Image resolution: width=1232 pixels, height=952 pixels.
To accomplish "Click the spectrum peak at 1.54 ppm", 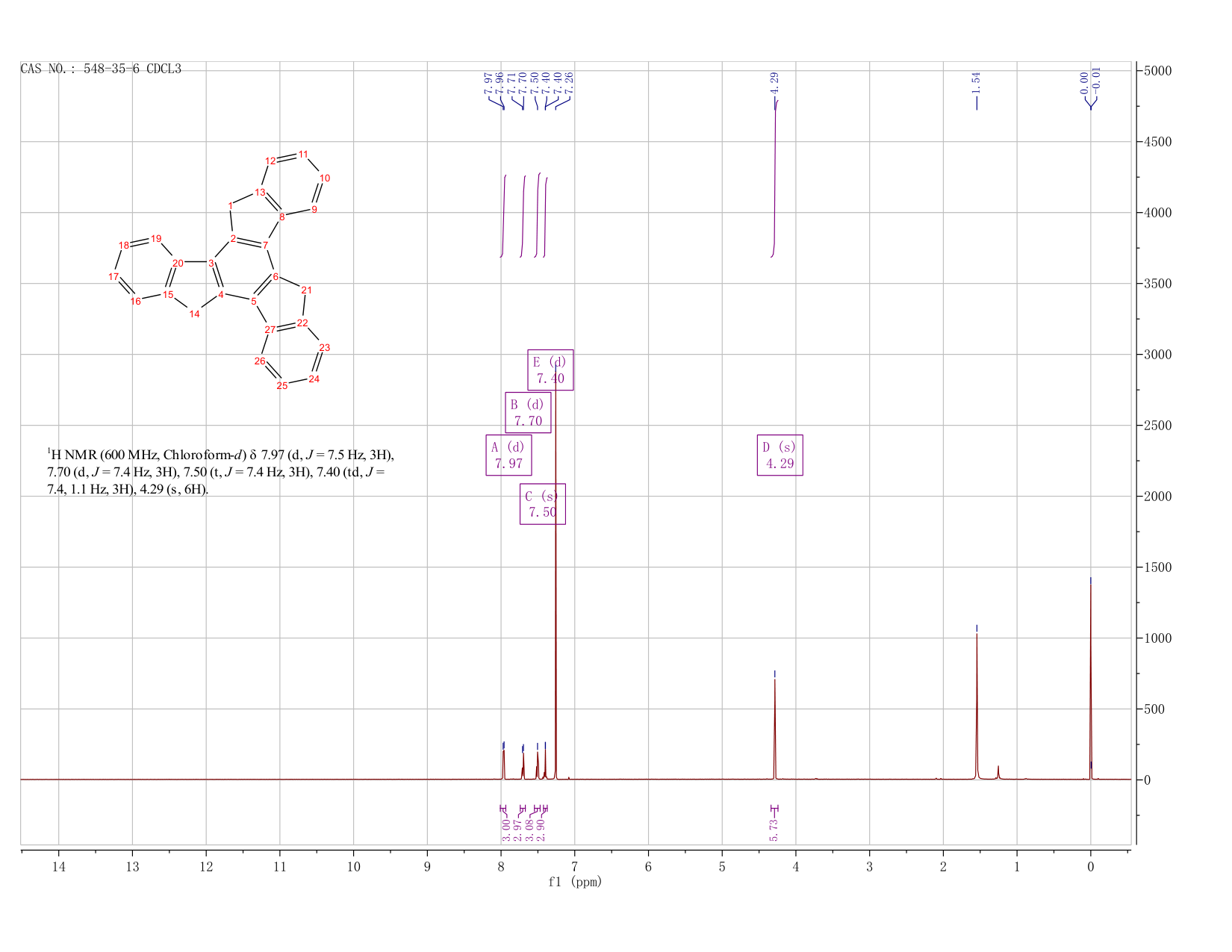I will [977, 706].
